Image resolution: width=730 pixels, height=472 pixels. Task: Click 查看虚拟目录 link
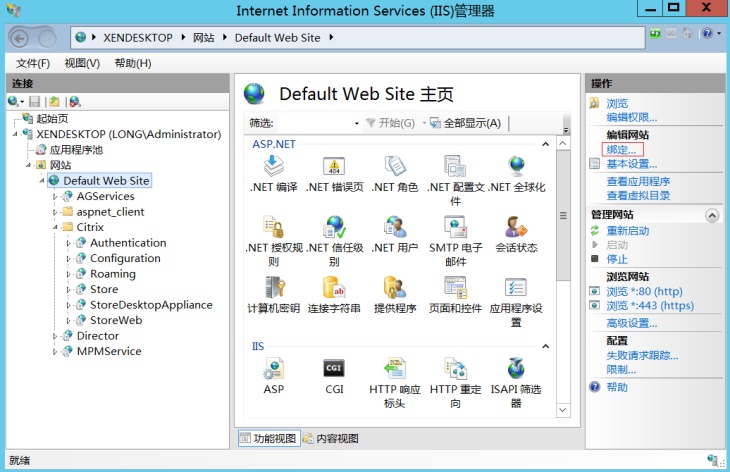coord(638,196)
